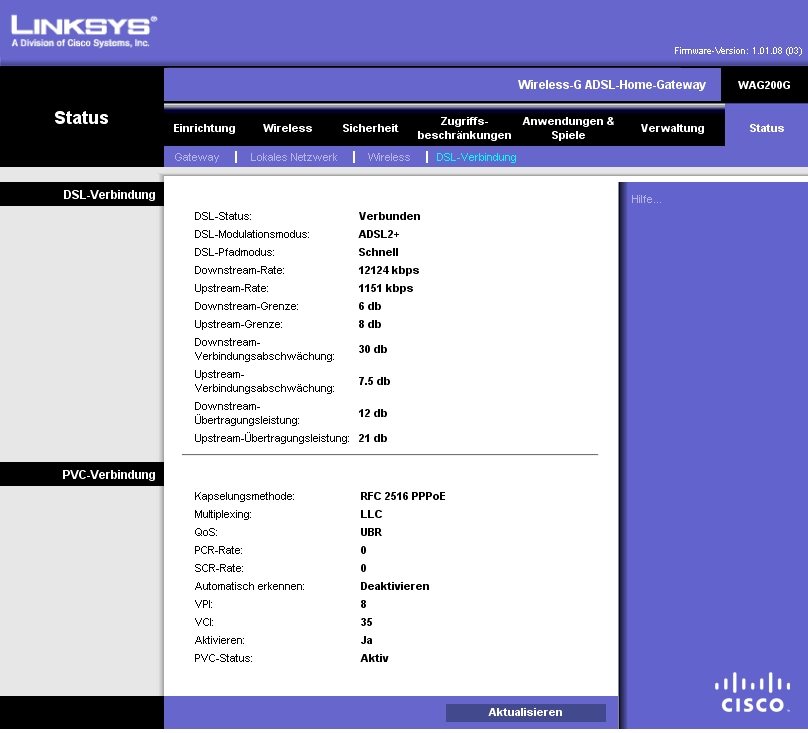Open the Anwendungen & Spiele tab
Screen dimensions: 808x733
(568, 128)
